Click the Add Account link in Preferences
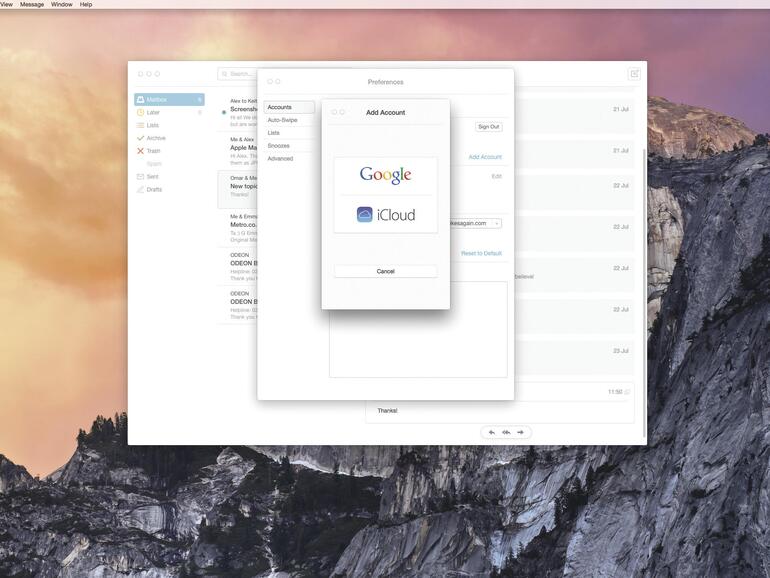 click(x=485, y=157)
